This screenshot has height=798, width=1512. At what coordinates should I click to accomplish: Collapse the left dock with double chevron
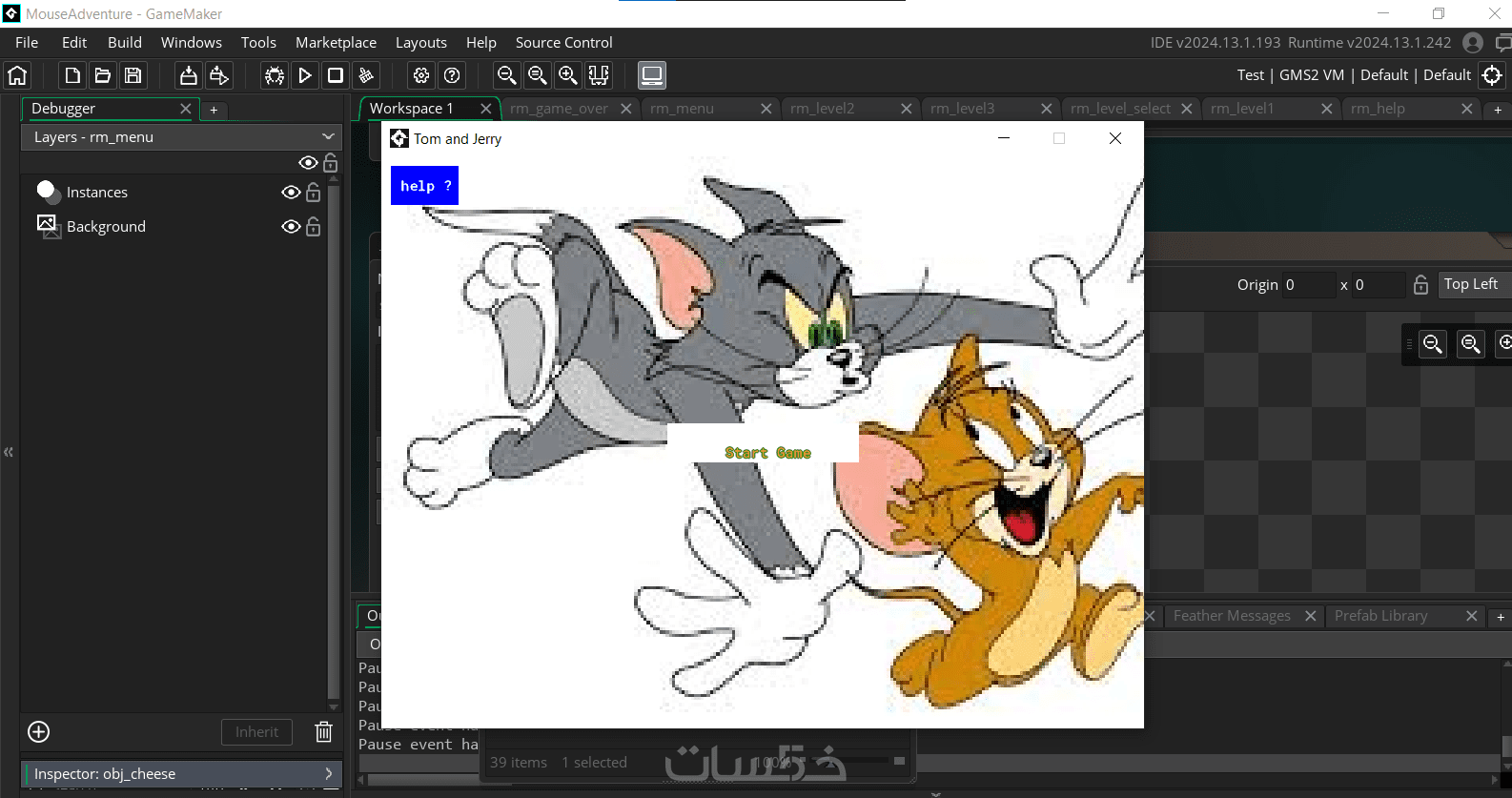9,452
